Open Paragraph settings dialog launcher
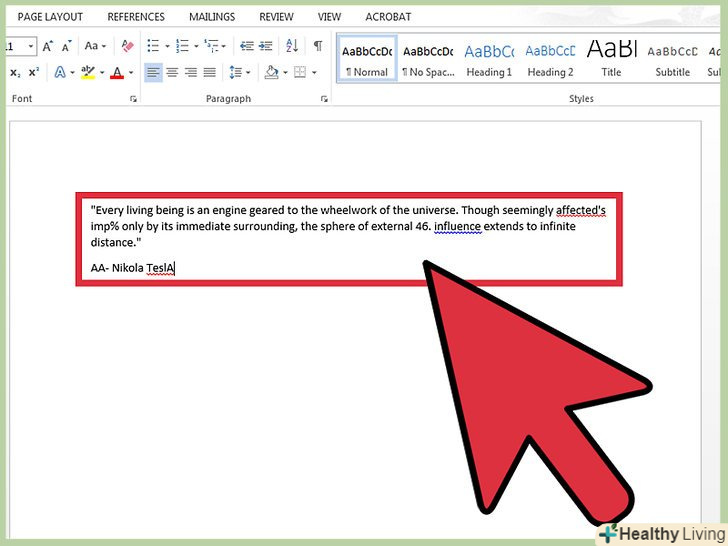The height and width of the screenshot is (546, 728). [324, 100]
